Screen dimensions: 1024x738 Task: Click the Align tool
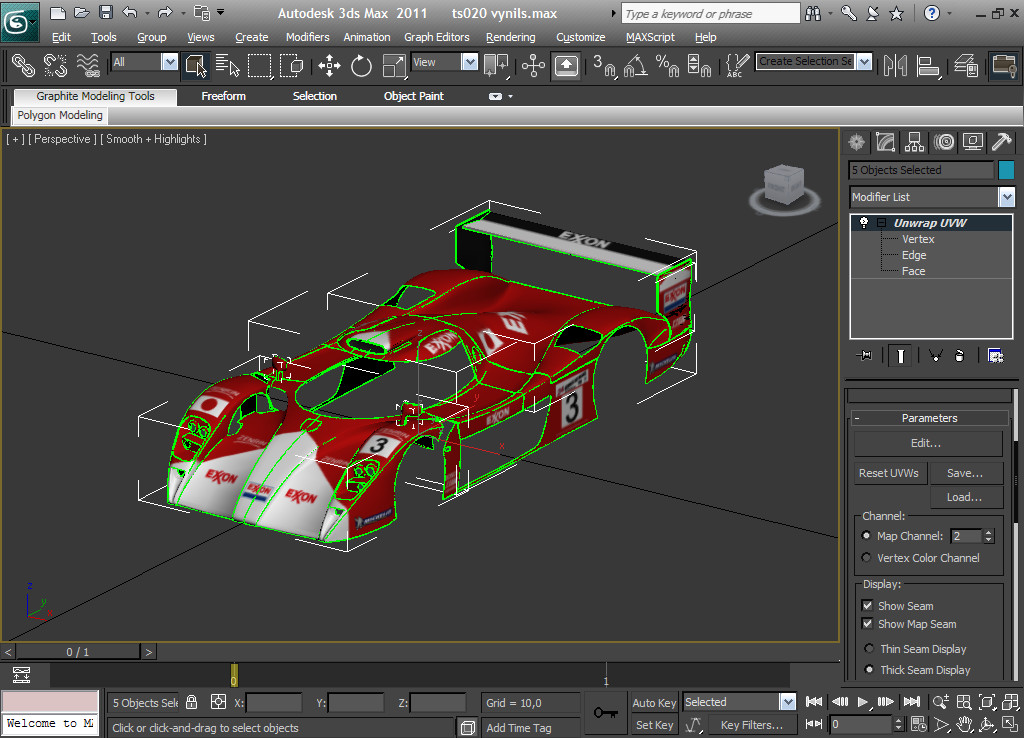(x=927, y=65)
